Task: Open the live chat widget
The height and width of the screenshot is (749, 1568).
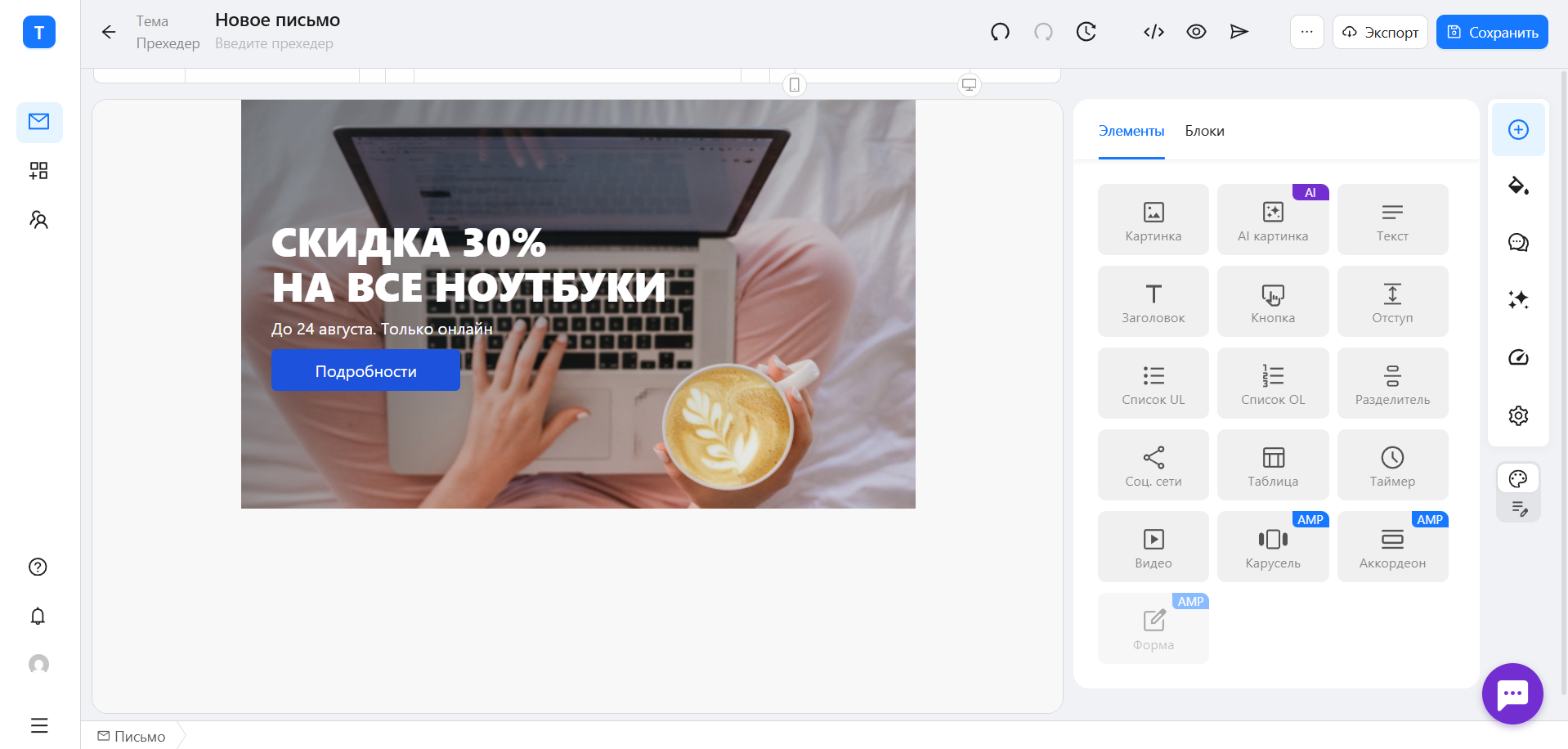Action: tap(1512, 693)
